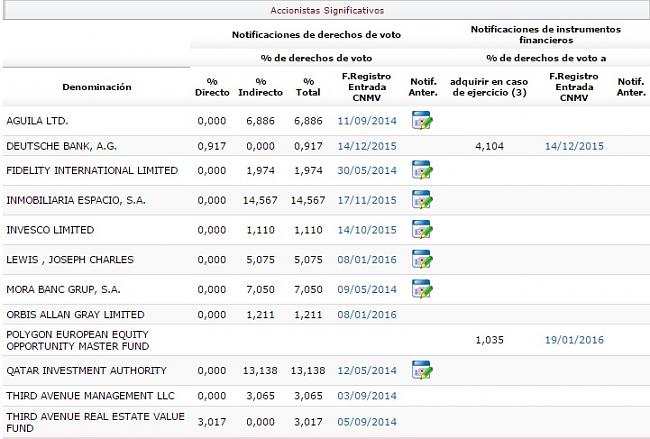Click Notificaciones de instrumentos financieros heading
The width and height of the screenshot is (650, 439).
pyautogui.click(x=546, y=35)
